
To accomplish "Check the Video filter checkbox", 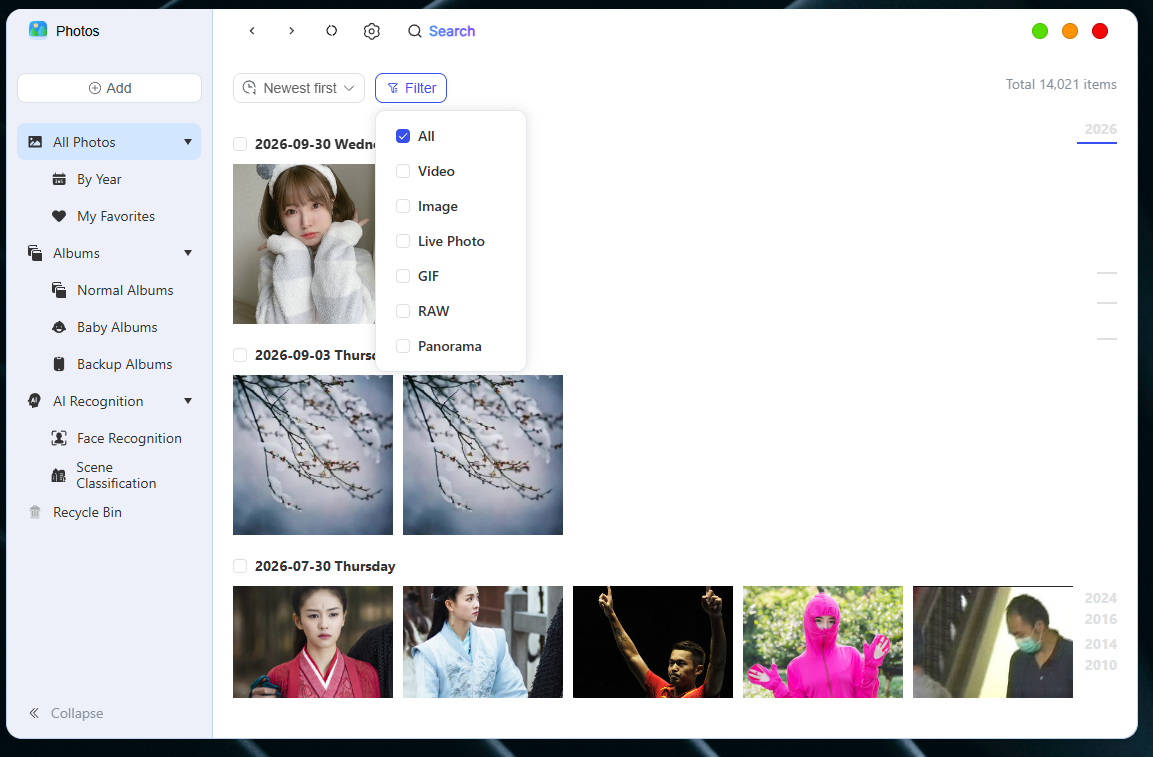I will (403, 171).
